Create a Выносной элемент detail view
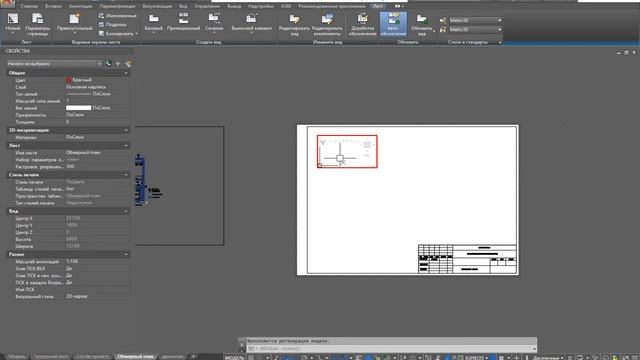 point(251,23)
